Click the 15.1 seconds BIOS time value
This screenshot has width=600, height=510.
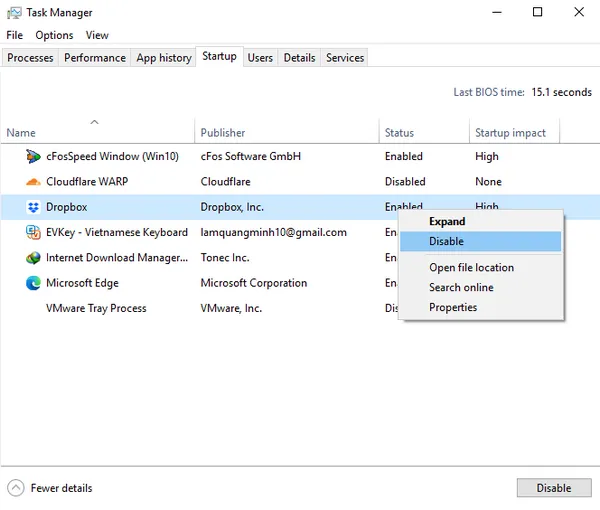pyautogui.click(x=561, y=92)
